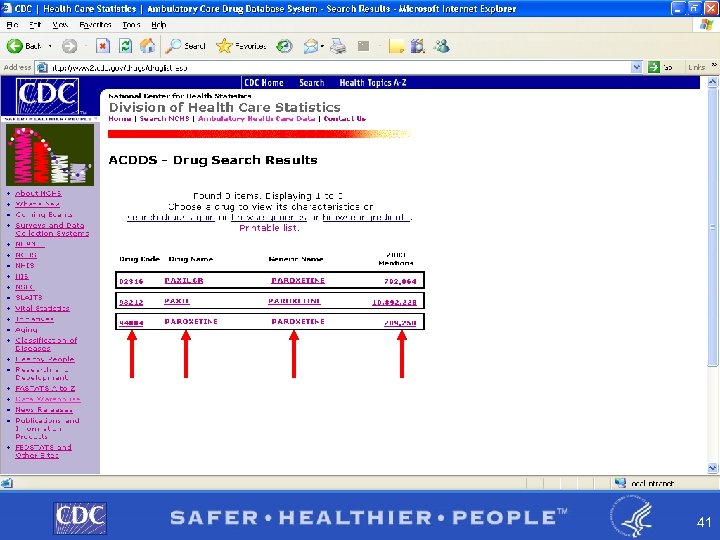The width and height of the screenshot is (720, 540).
Task: Open the View menu
Action: (x=60, y=25)
